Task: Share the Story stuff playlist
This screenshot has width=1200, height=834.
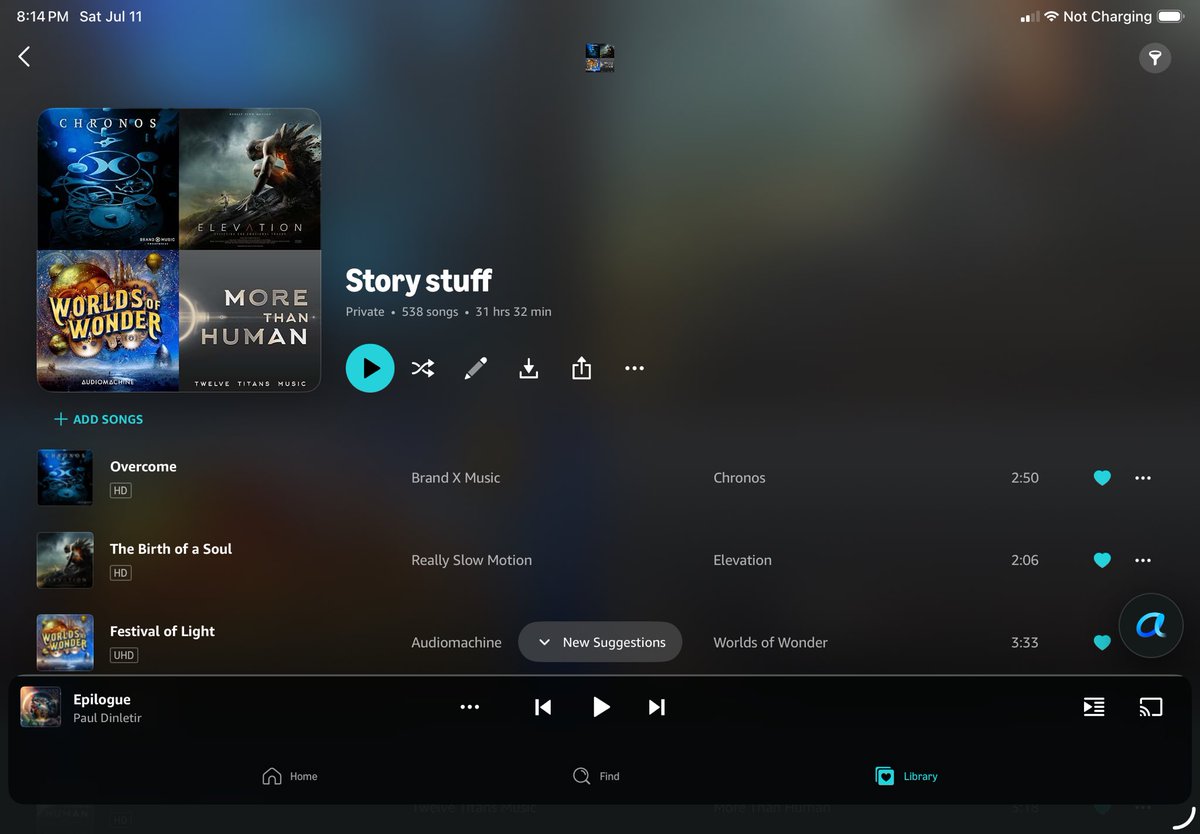Action: [x=582, y=368]
